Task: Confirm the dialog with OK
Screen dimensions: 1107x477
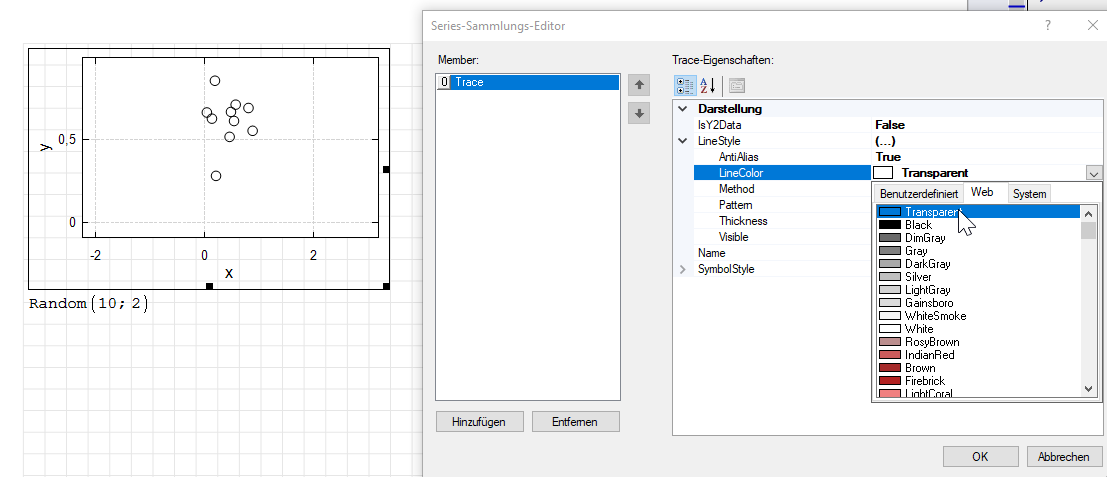Action: 980,456
